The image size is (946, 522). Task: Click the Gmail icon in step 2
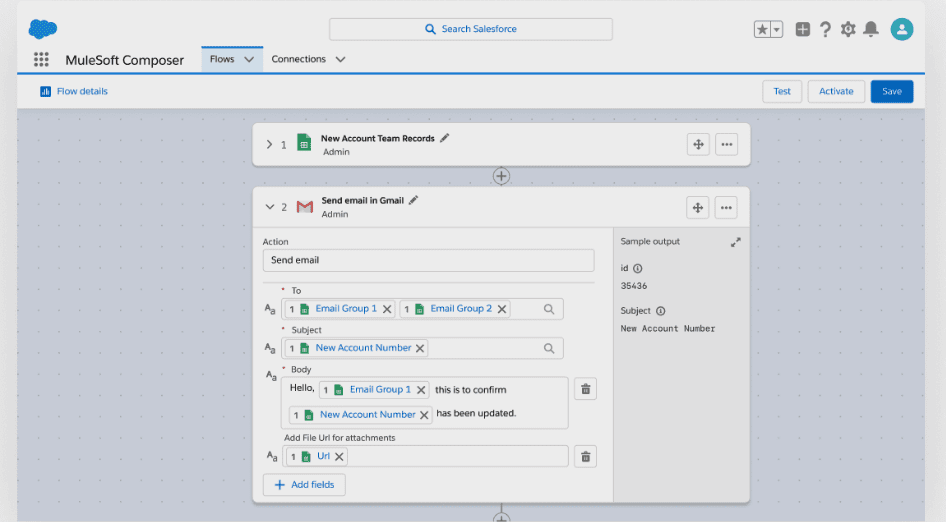click(x=305, y=207)
